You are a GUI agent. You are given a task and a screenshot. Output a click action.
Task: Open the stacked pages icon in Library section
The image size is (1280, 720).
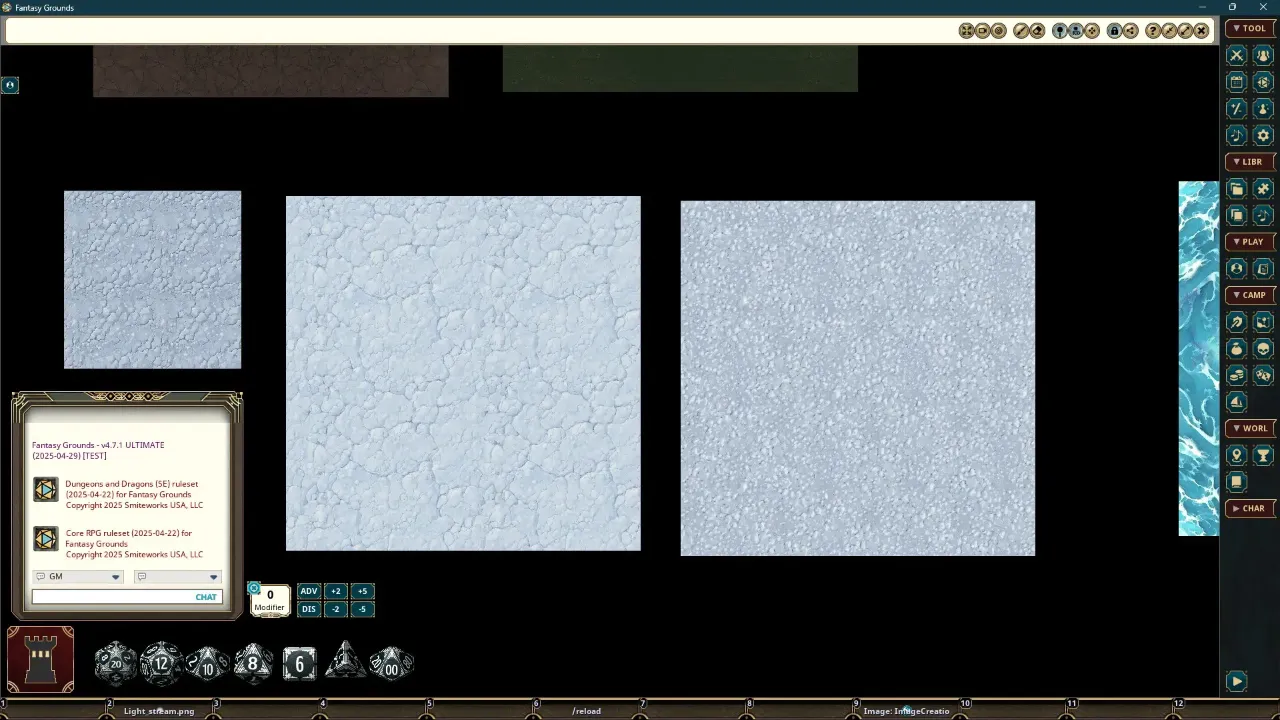(x=1237, y=215)
